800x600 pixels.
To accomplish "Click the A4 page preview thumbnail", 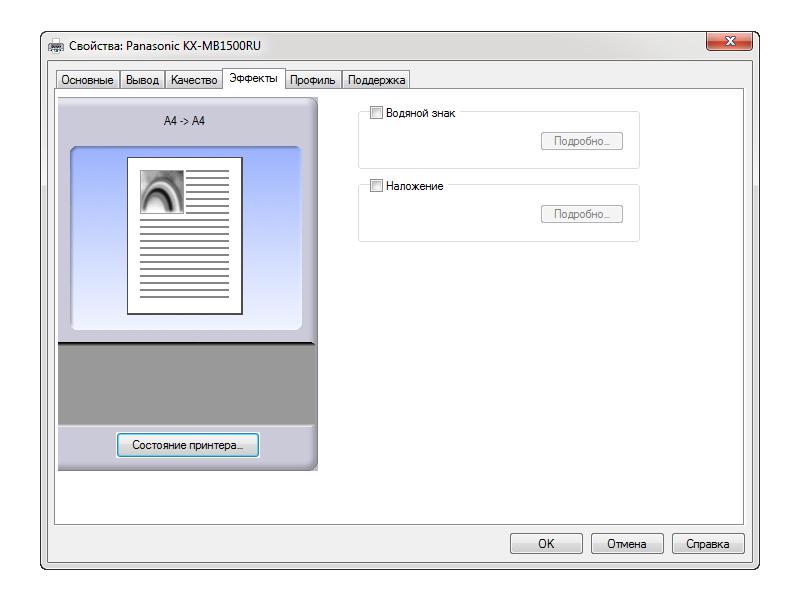I will [x=185, y=236].
